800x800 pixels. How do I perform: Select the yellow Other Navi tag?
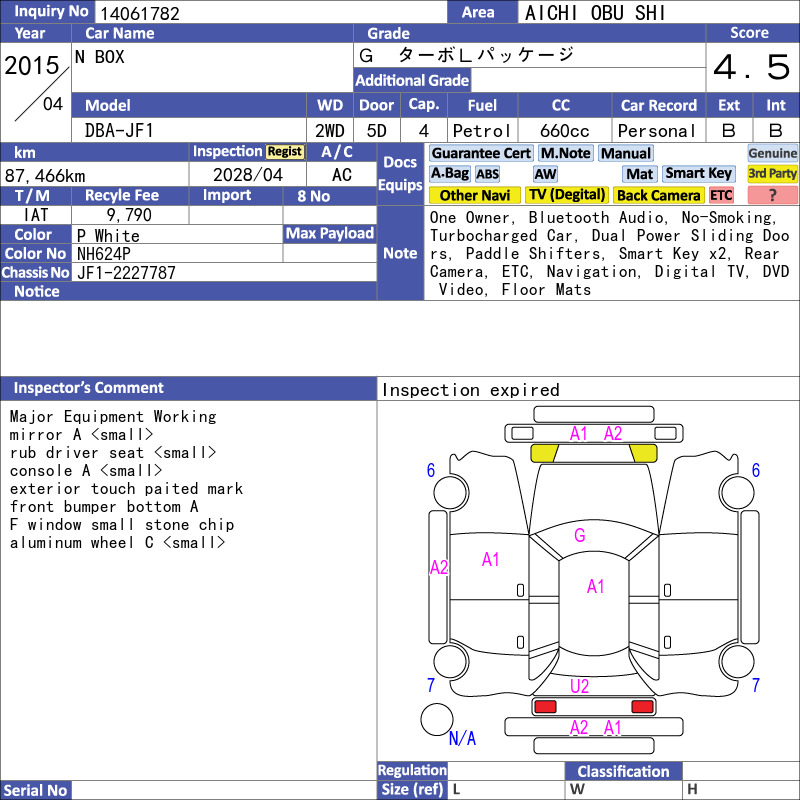474,195
